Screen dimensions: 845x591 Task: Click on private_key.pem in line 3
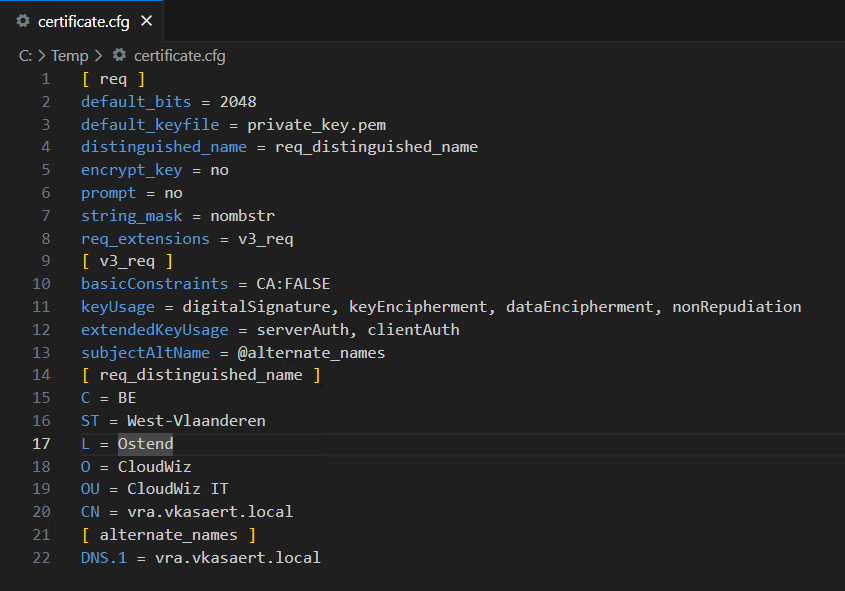click(316, 125)
